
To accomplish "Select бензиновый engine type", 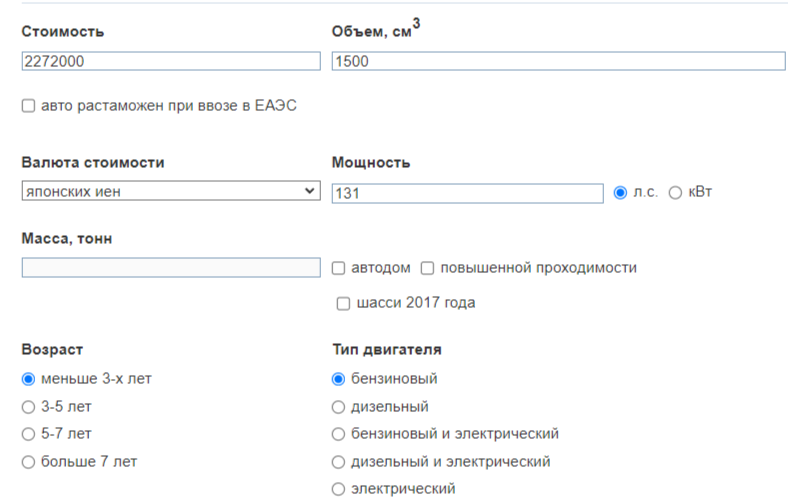I will coord(339,379).
